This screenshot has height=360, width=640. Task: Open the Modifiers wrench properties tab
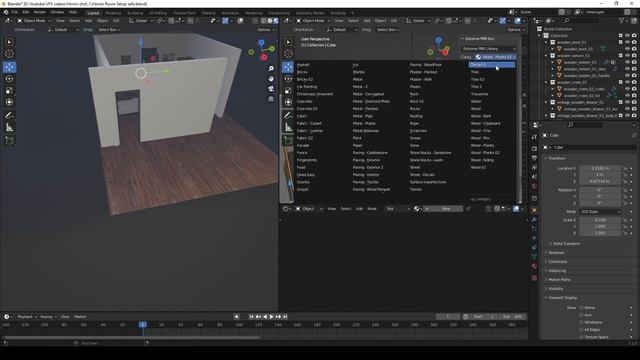(534, 220)
